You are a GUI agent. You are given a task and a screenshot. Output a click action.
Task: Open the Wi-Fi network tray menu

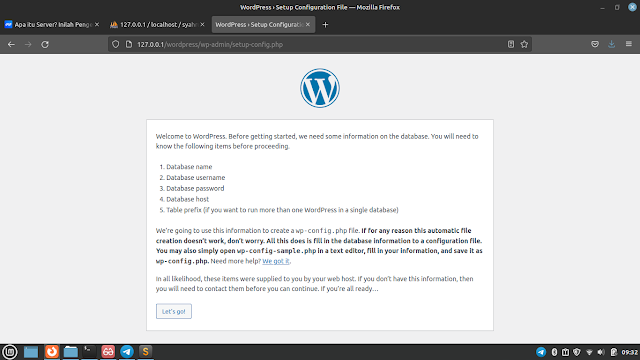point(589,352)
